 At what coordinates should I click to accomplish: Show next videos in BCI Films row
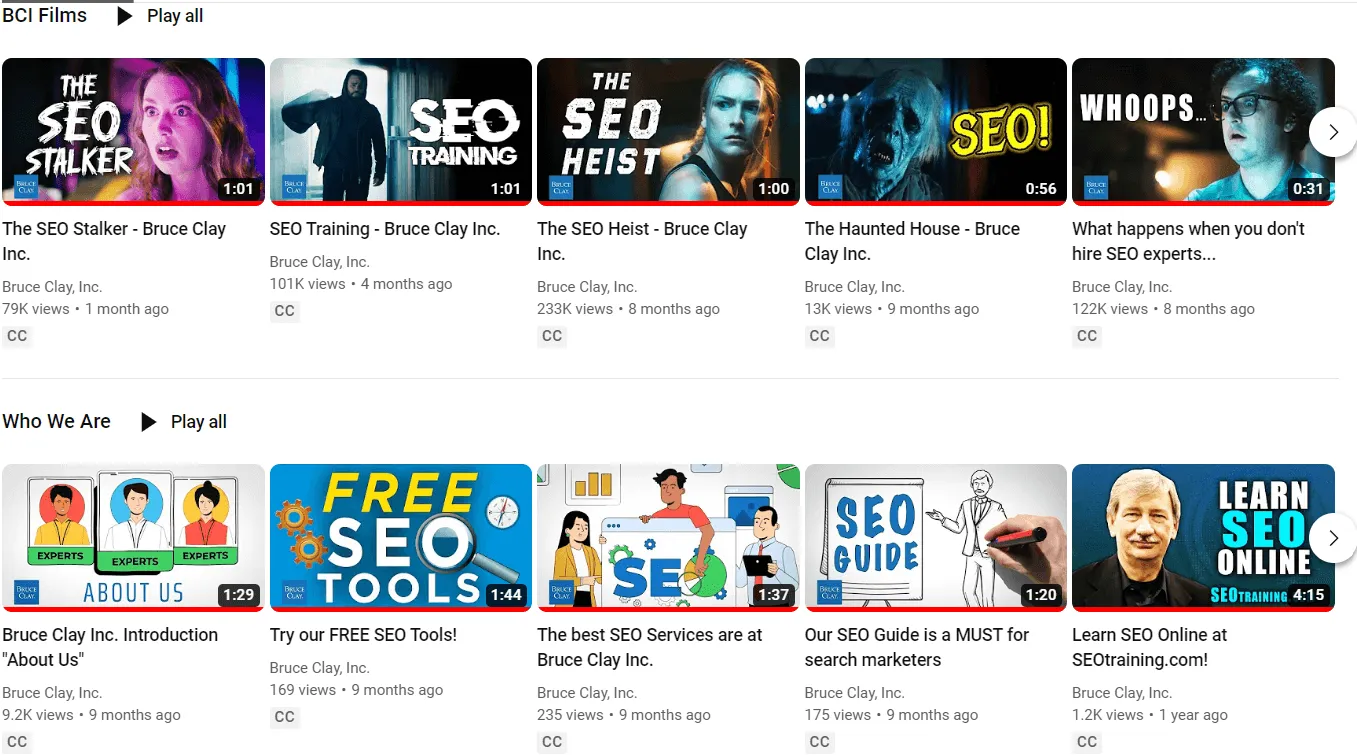1332,132
